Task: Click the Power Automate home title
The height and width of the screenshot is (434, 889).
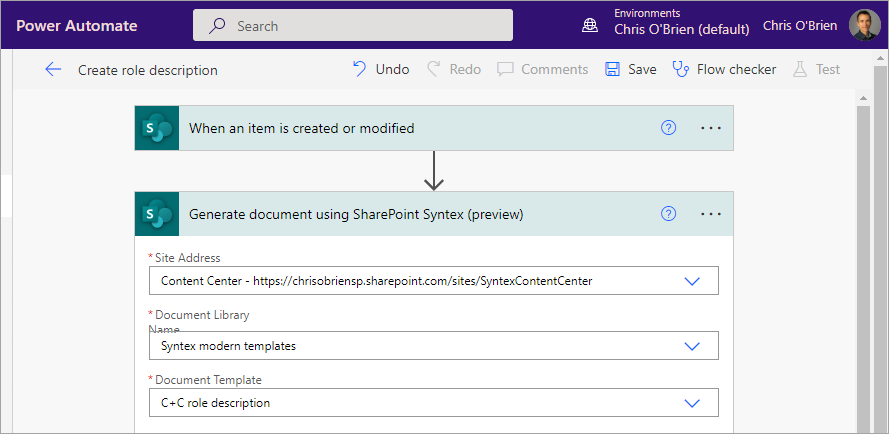Action: coord(77,26)
